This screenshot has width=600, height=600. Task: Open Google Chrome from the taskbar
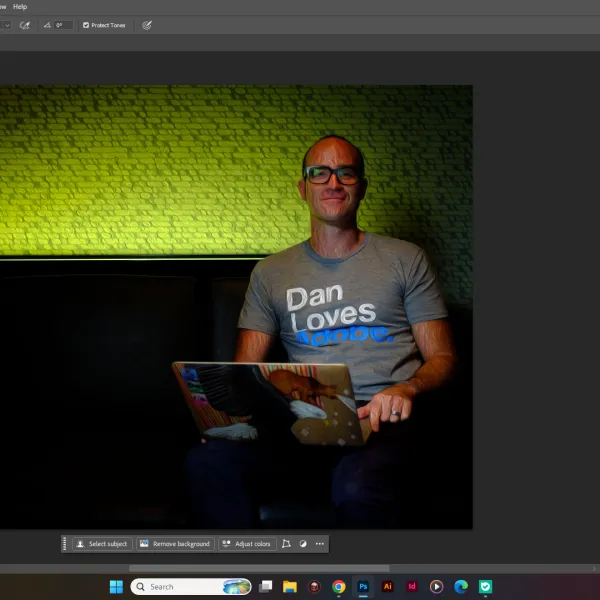(339, 586)
